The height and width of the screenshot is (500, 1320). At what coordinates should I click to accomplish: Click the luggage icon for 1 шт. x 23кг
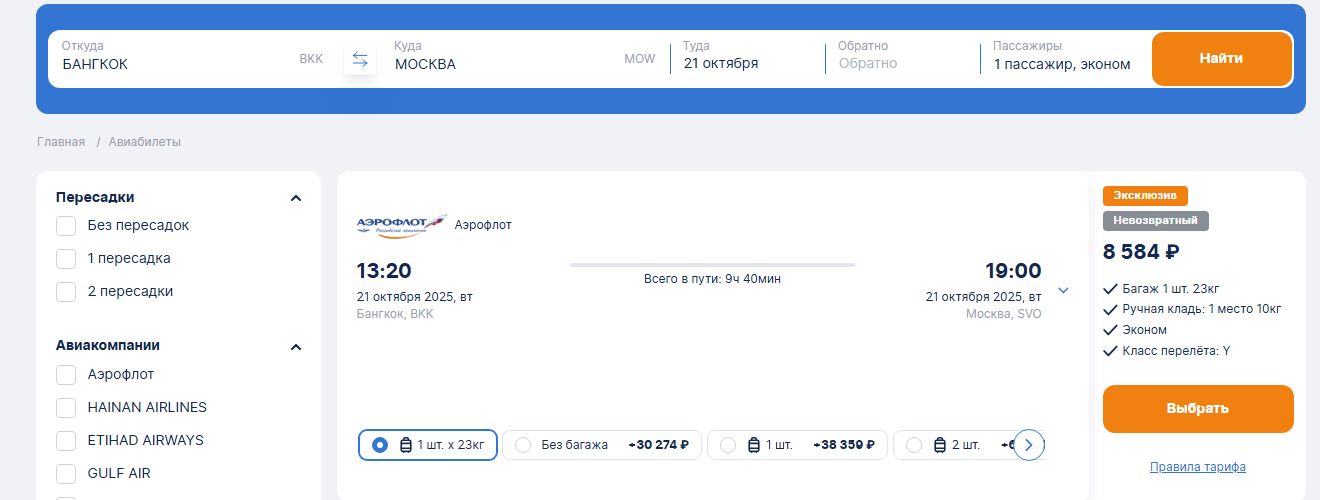point(406,445)
